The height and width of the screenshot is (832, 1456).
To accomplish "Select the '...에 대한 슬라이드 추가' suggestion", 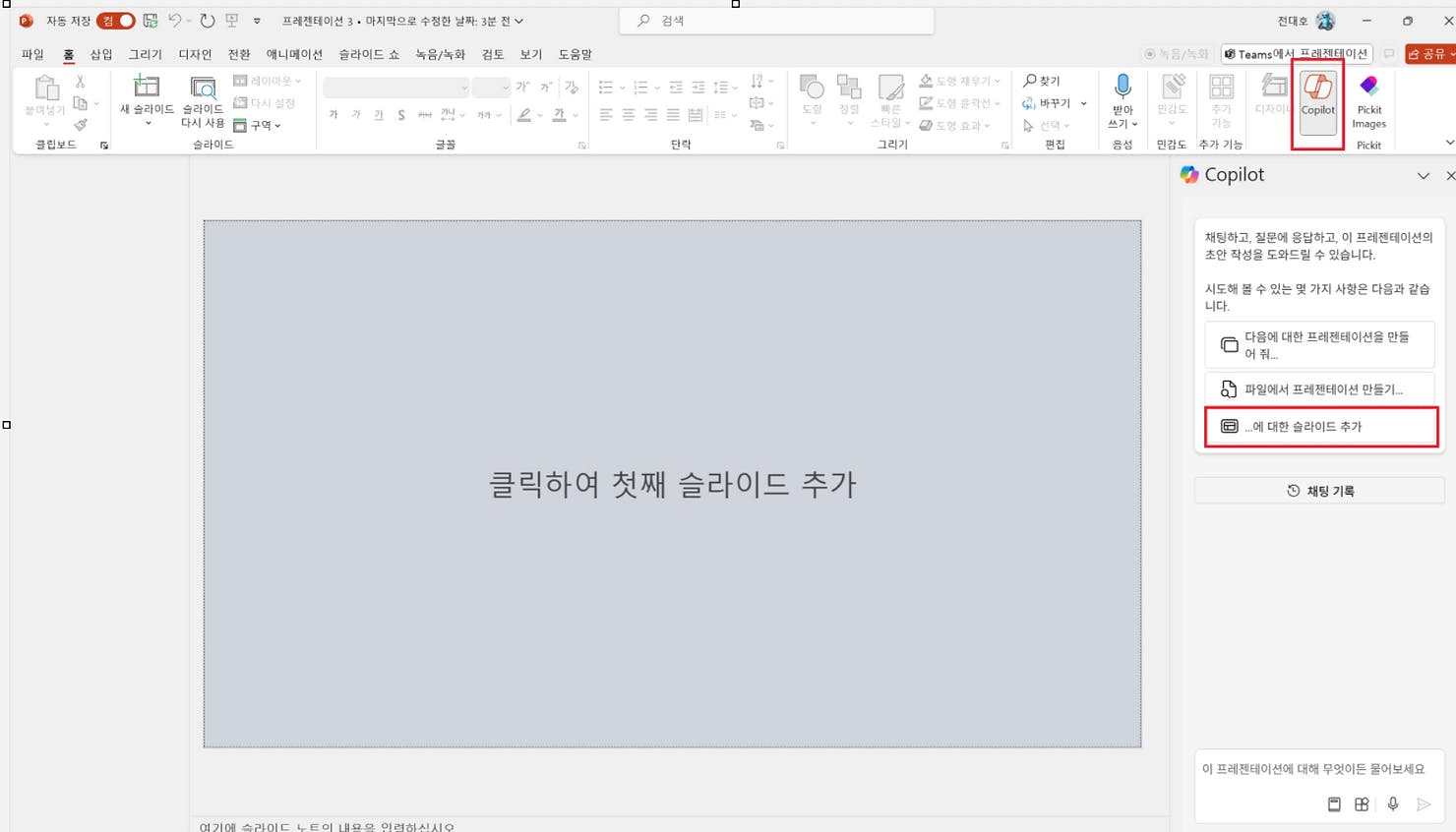I will pos(1319,426).
